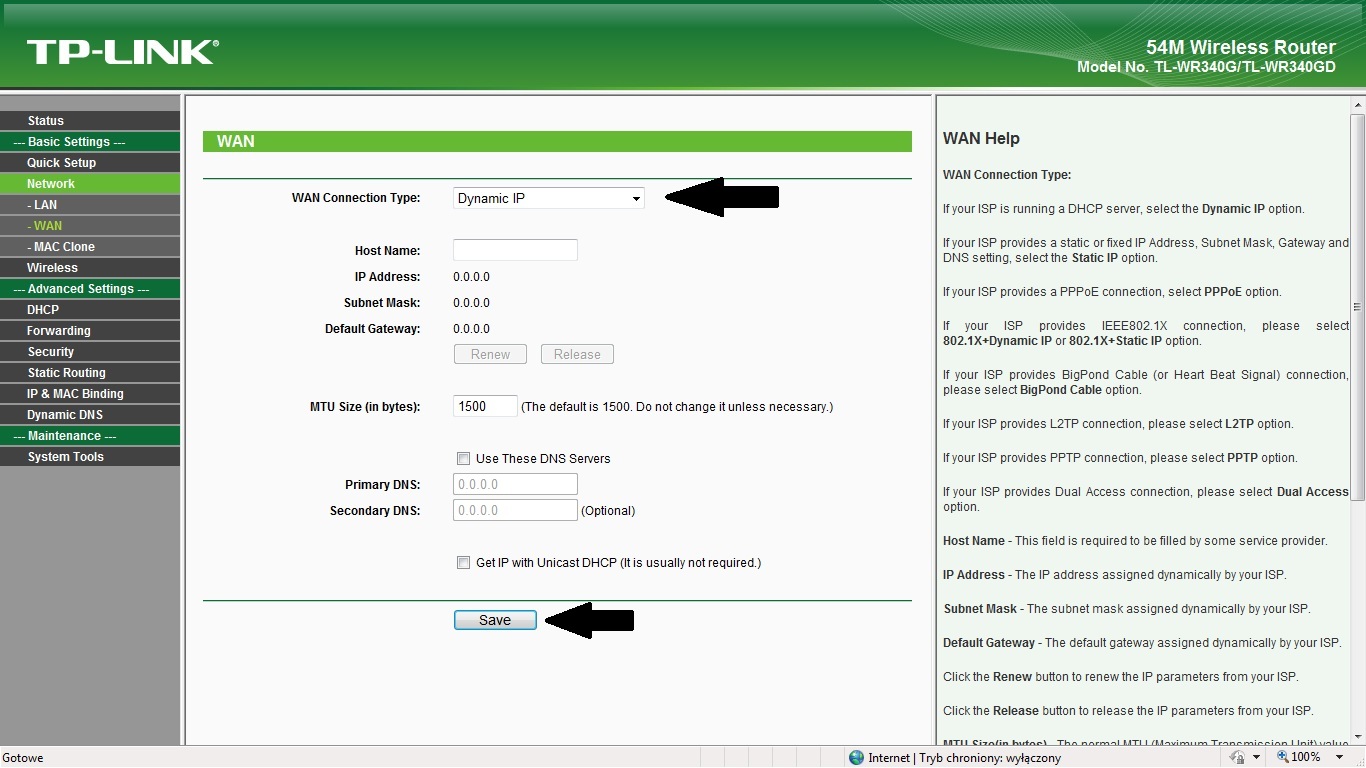
Task: Click the Default Gateway 0.0.0.0 value
Action: pos(471,329)
